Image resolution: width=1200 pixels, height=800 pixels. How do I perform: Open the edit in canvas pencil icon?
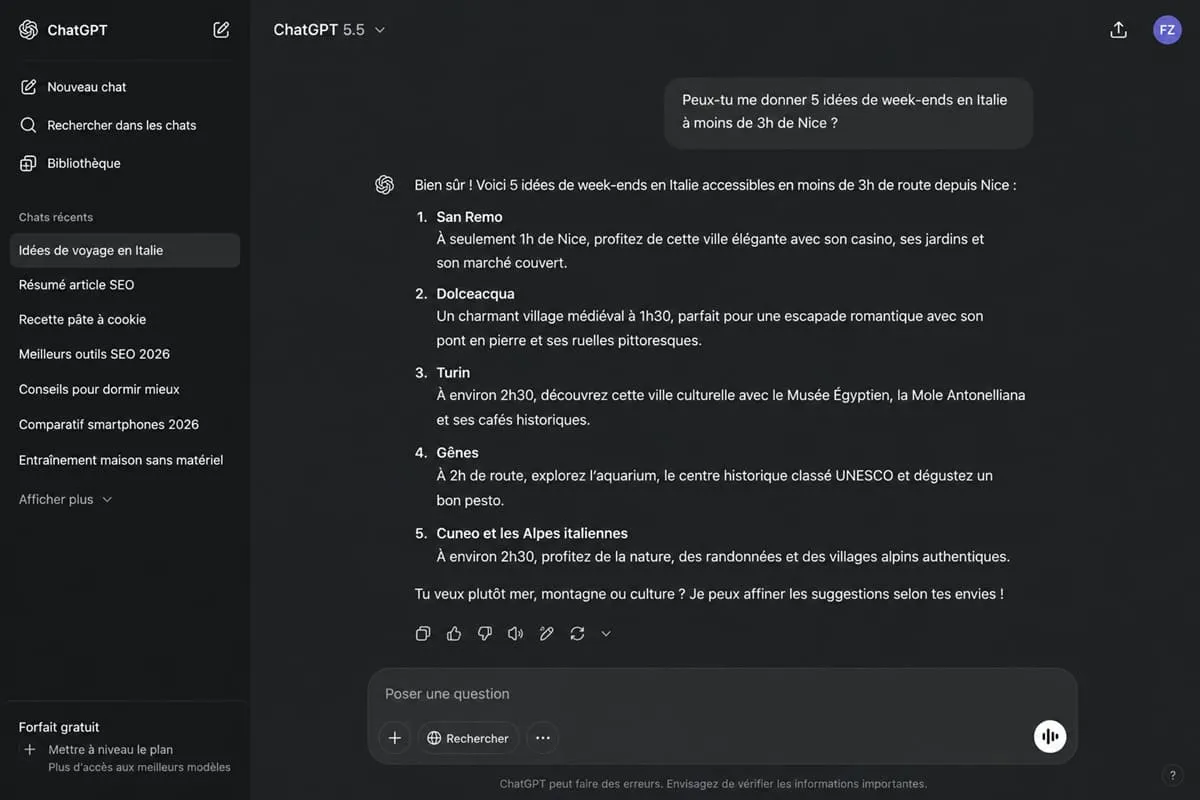(546, 633)
